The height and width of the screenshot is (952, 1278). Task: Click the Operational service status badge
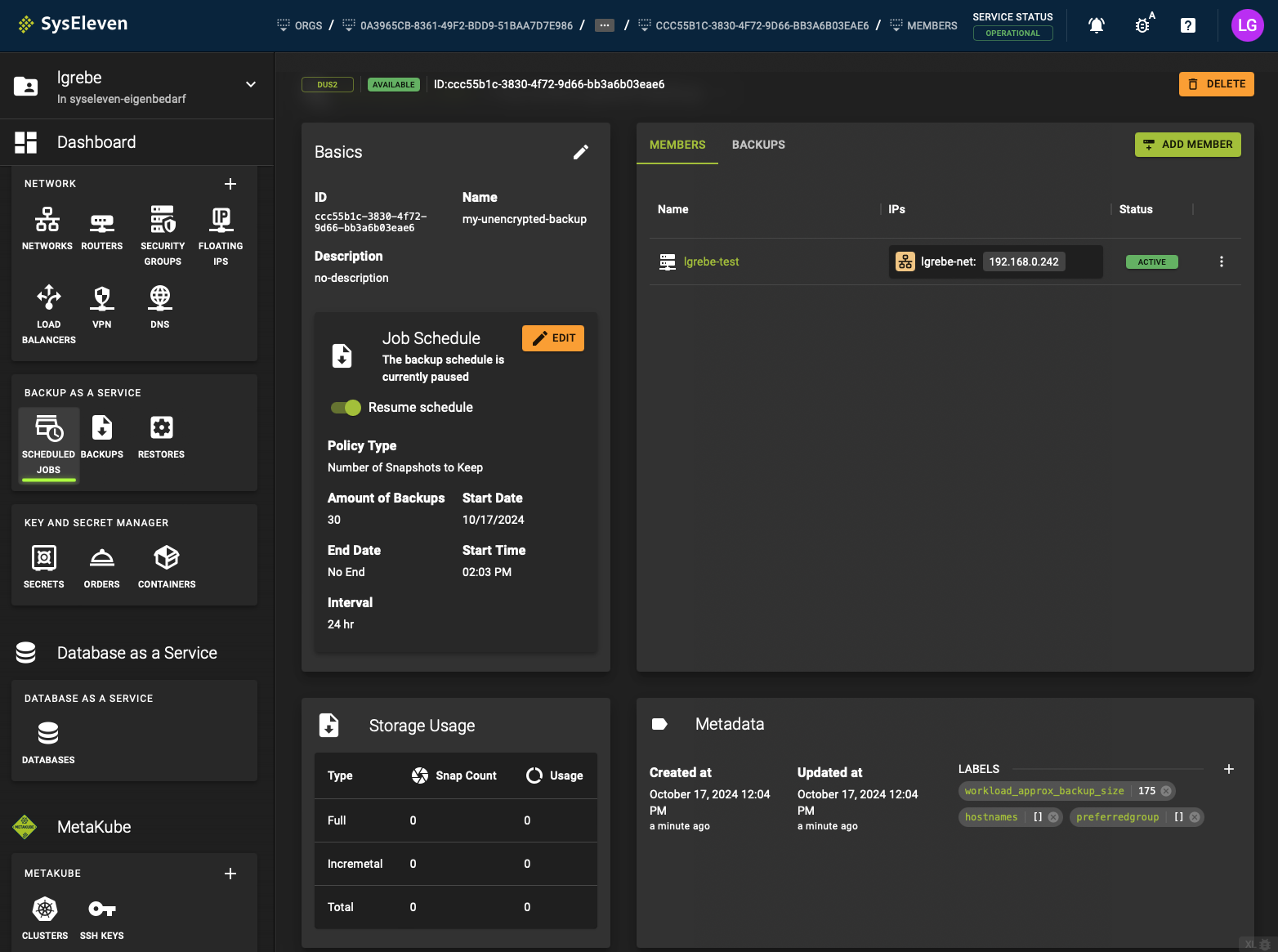point(1013,34)
